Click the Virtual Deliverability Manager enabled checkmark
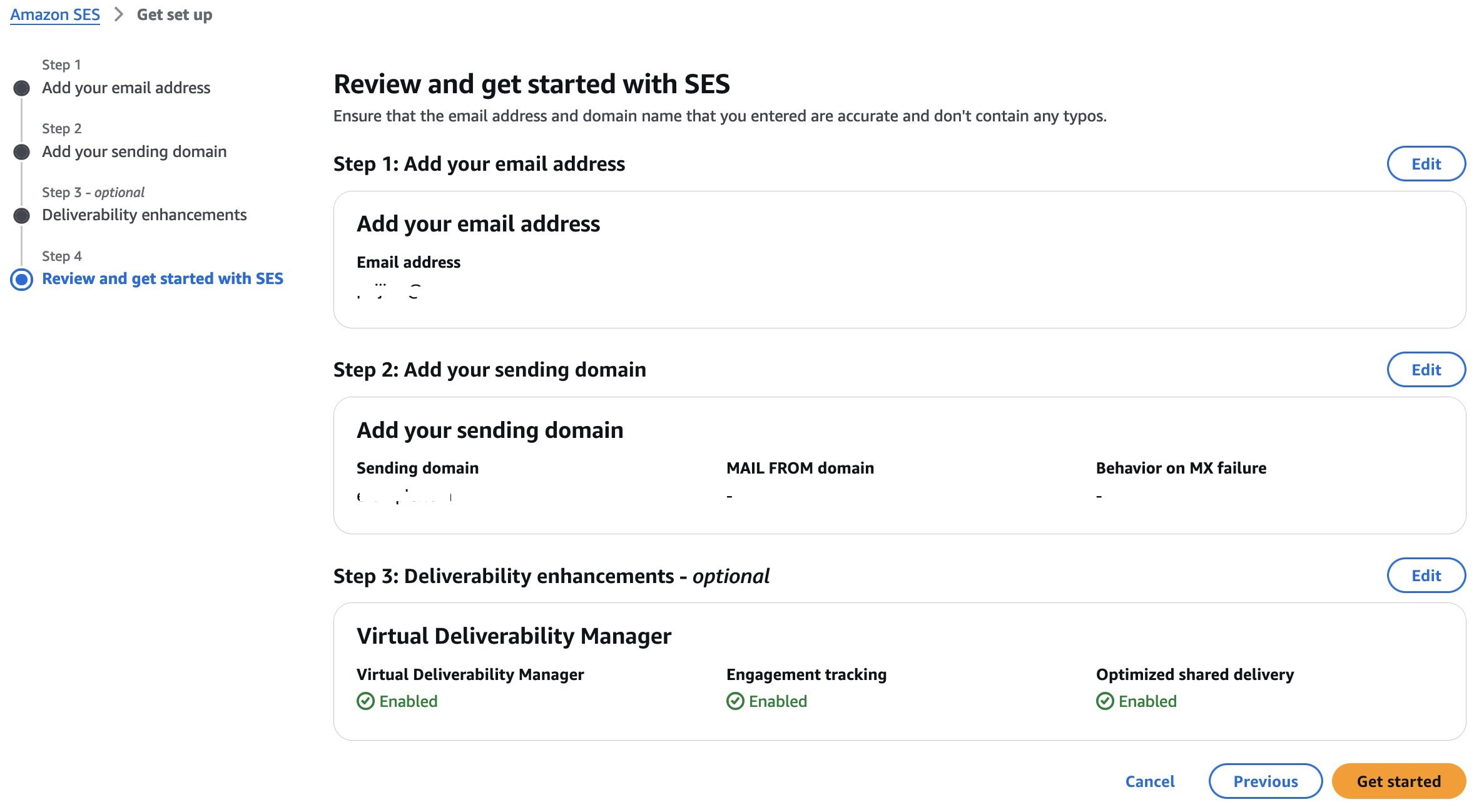Viewport: 1484px width, 812px height. 365,701
